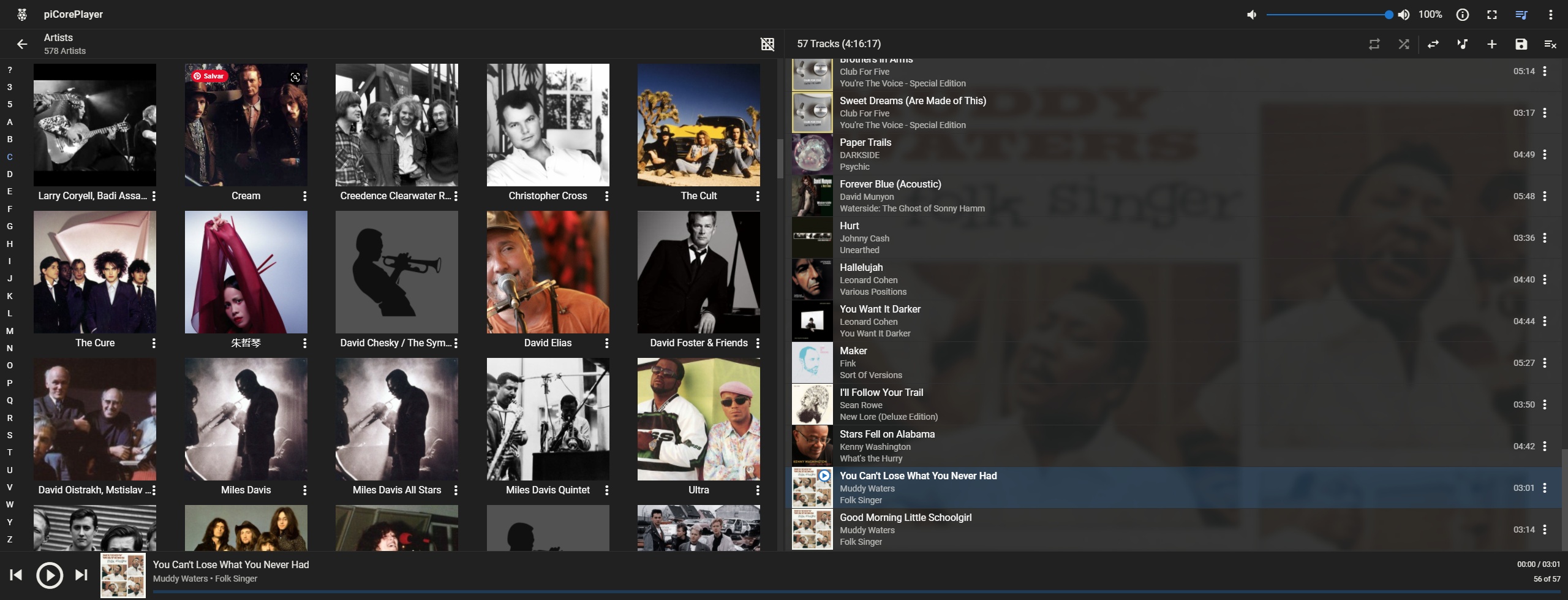Image resolution: width=1568 pixels, height=600 pixels.
Task: Open the menu for Christopher Cross
Action: pyautogui.click(x=607, y=196)
